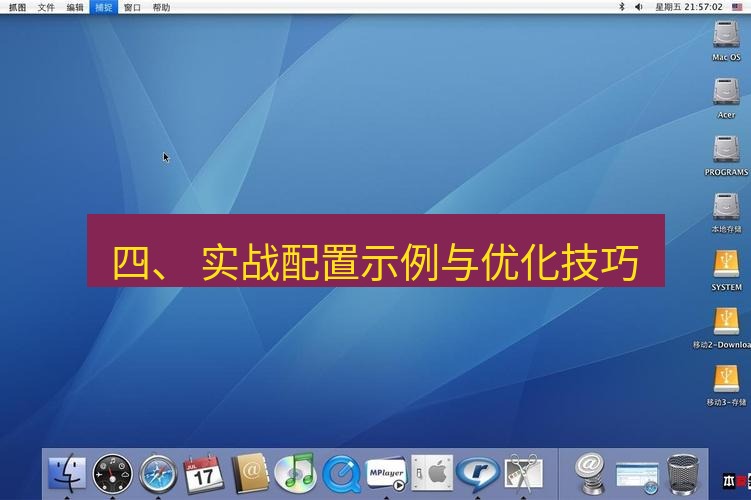
Task: Open the @ spring link in Dock
Action: (x=590, y=474)
